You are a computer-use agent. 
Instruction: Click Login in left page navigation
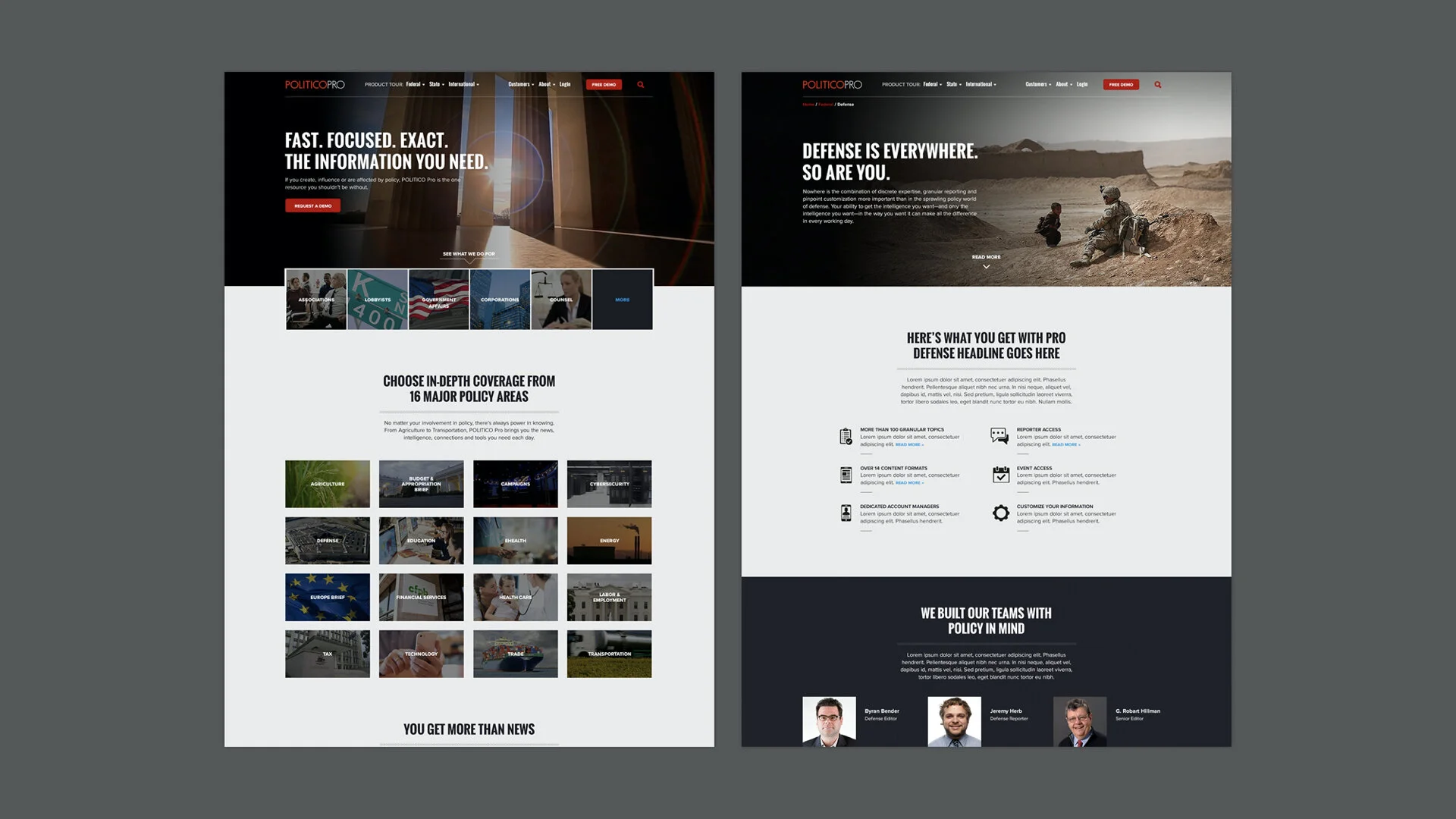tap(565, 84)
